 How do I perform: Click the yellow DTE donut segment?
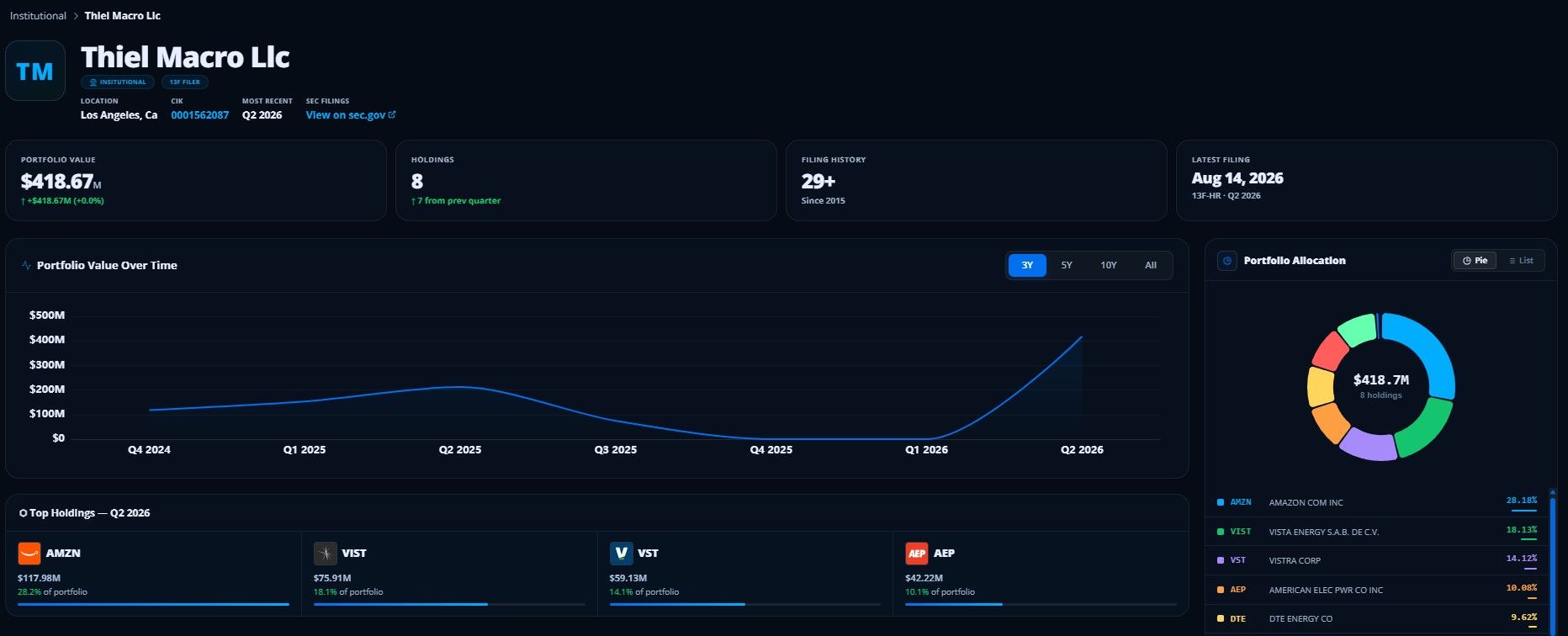1320,387
